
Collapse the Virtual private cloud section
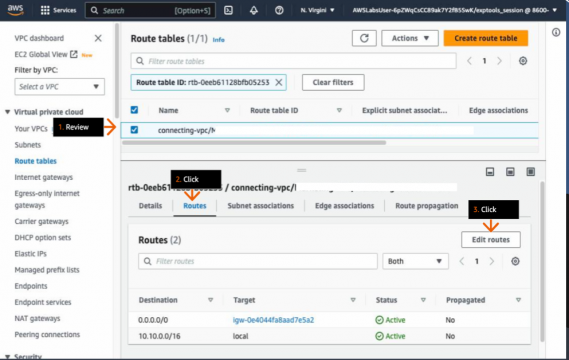[x=7, y=112]
